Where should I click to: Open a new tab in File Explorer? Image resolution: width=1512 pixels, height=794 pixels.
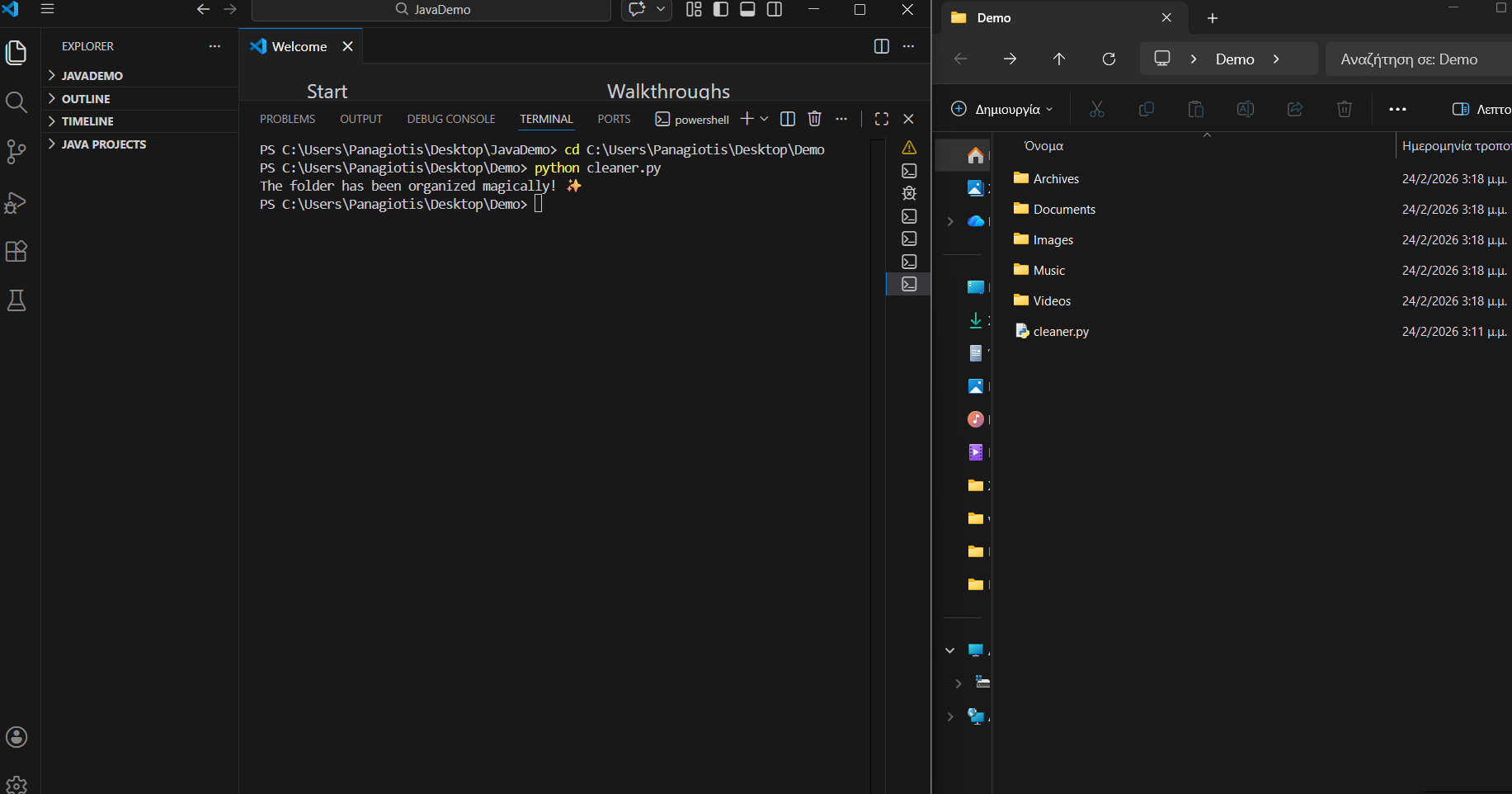(x=1213, y=18)
